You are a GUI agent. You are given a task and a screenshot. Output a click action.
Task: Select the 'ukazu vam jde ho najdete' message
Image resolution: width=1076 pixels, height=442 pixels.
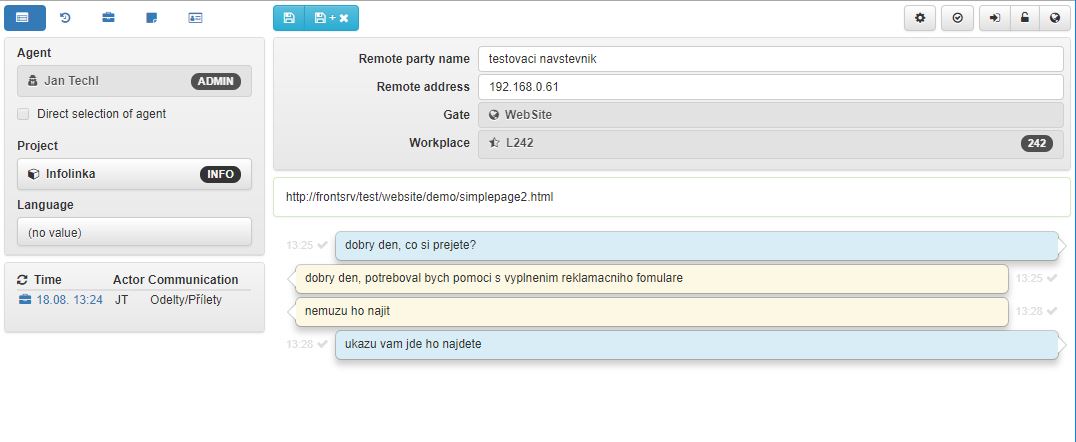pos(697,344)
